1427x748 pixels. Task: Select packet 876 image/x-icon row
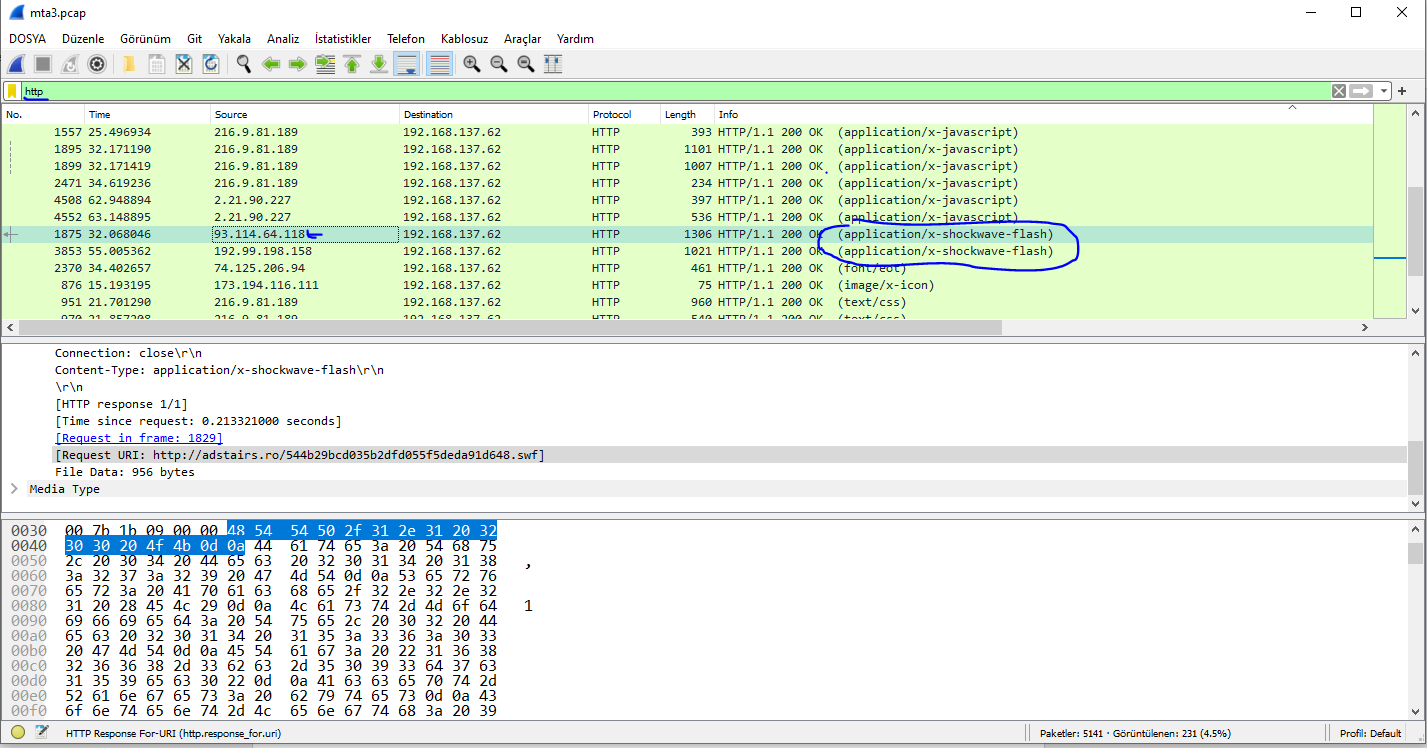[688, 285]
